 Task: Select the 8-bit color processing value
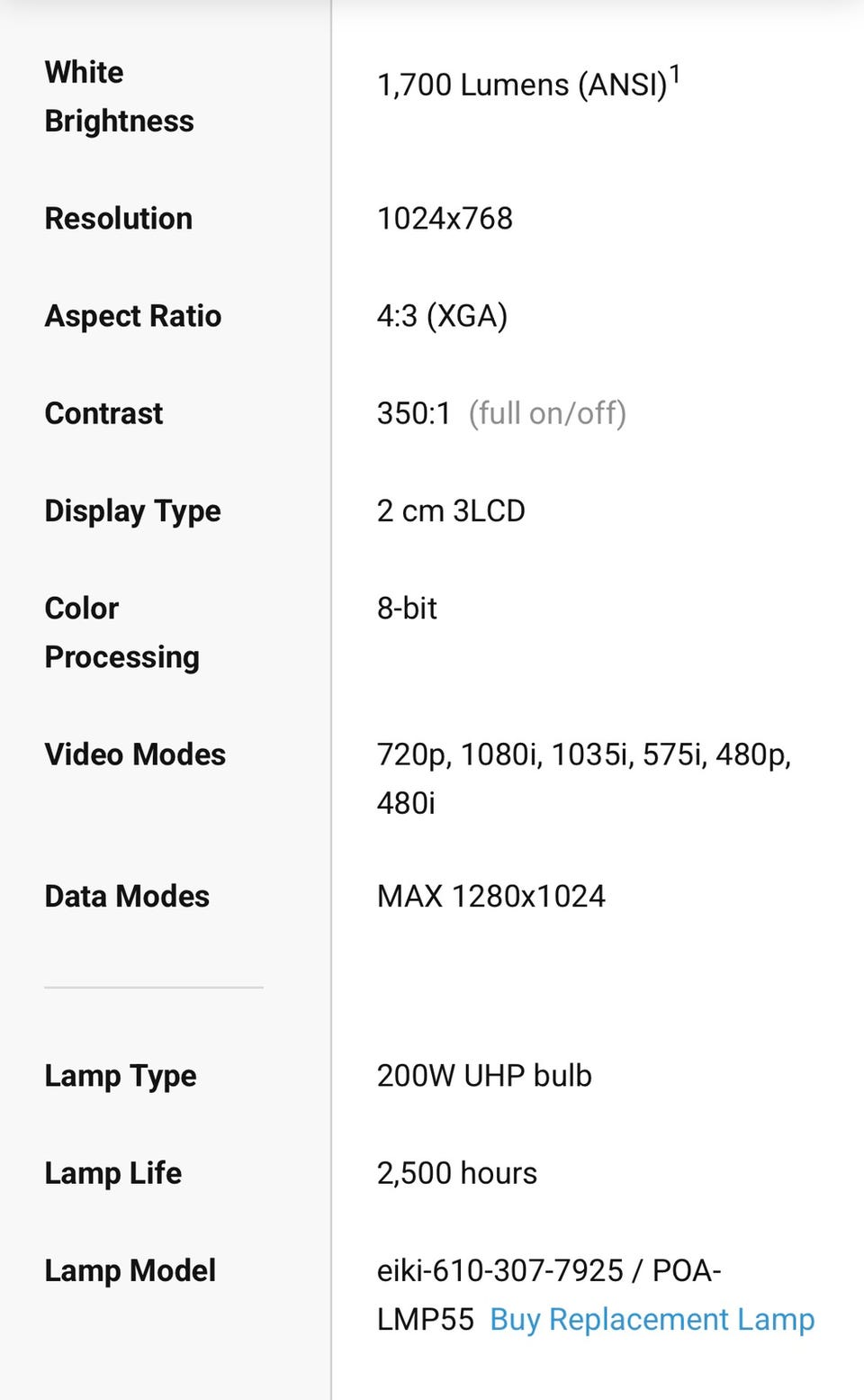point(407,609)
